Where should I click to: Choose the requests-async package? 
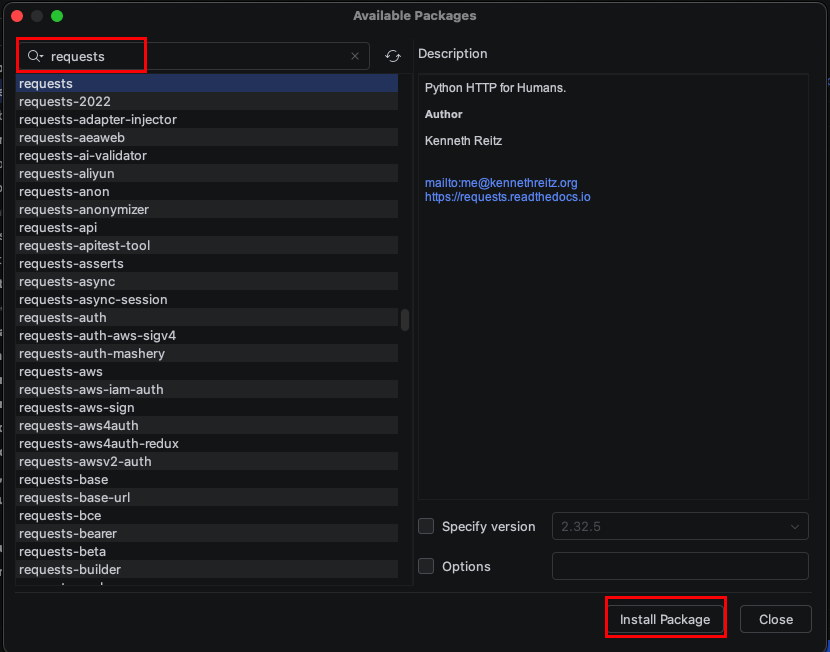point(67,282)
